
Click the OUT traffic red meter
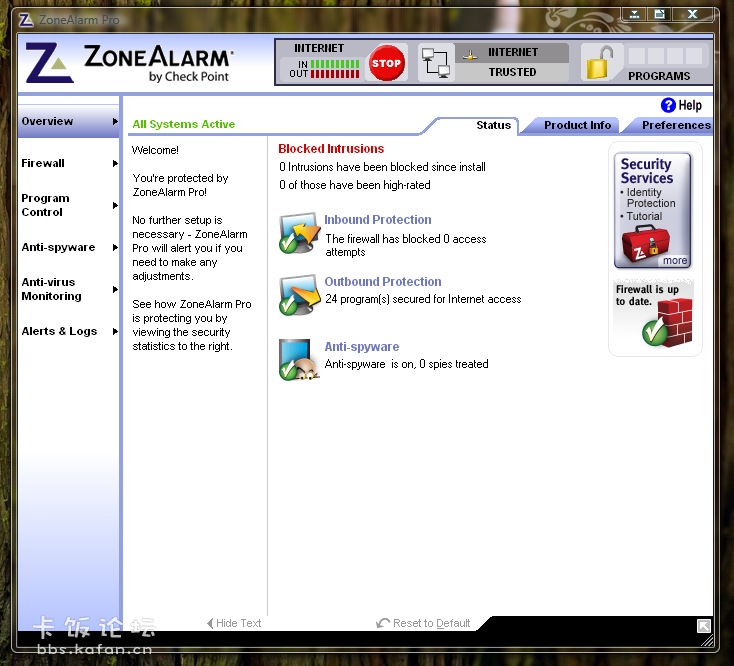(x=335, y=73)
